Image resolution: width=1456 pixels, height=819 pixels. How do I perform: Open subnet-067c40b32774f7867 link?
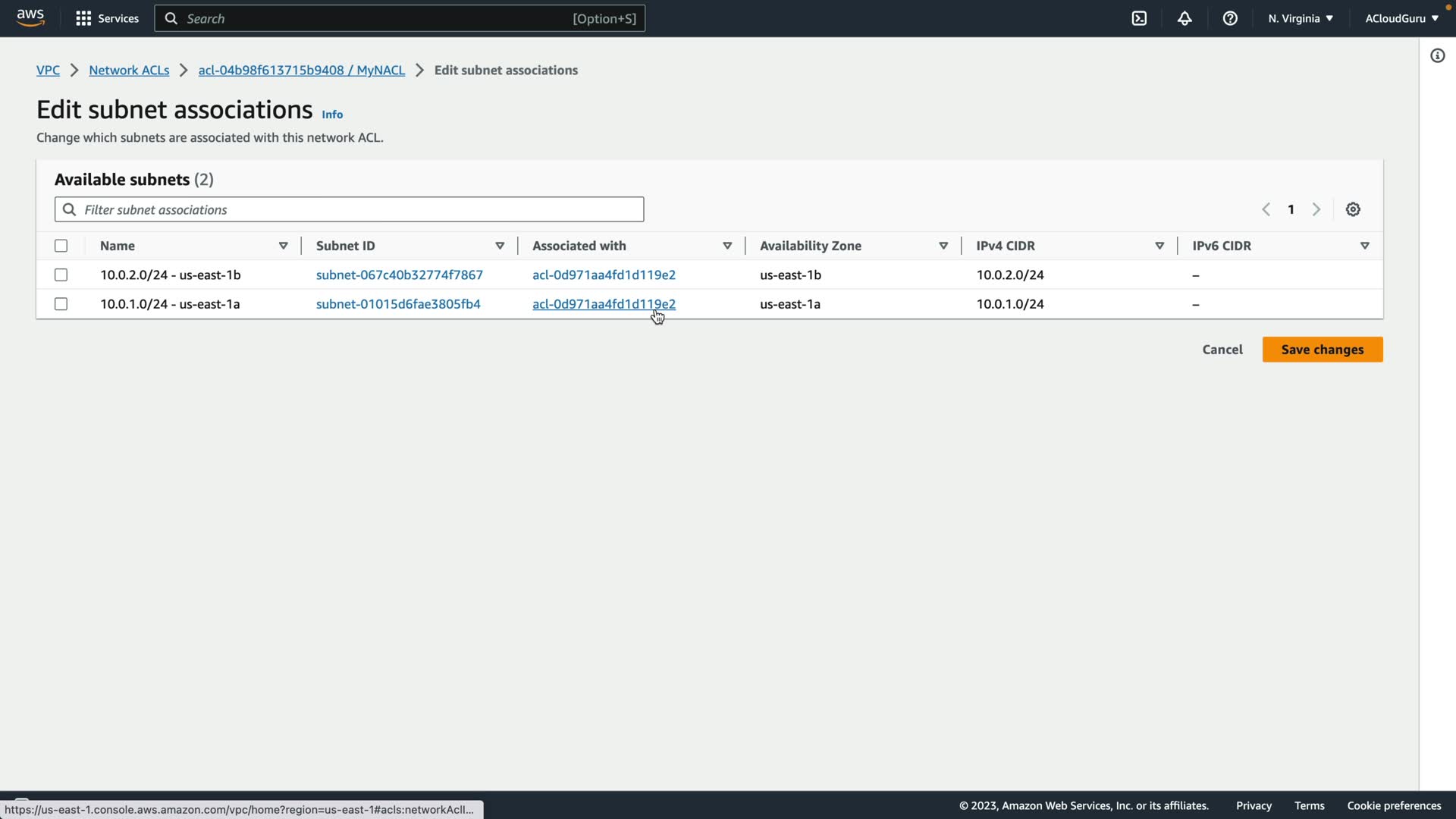click(399, 275)
